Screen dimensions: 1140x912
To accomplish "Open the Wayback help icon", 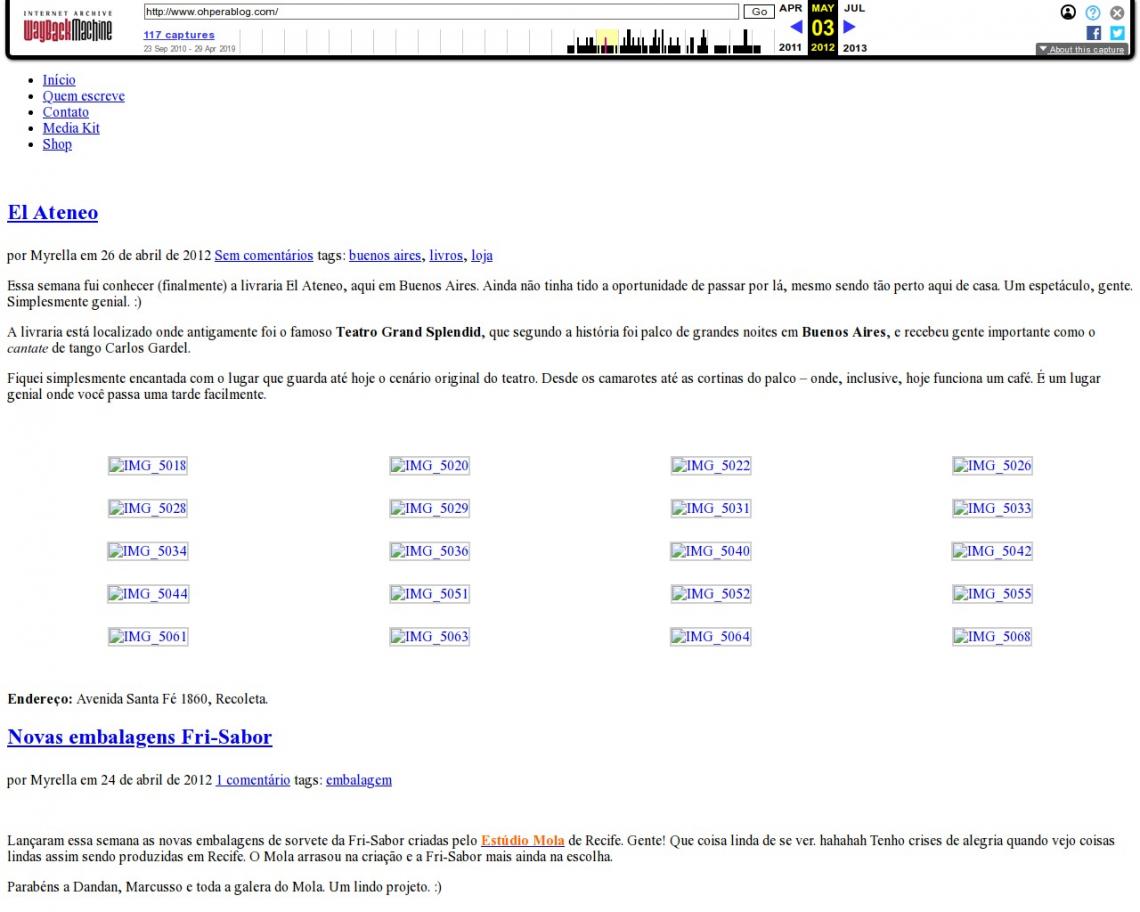I will click(x=1093, y=12).
